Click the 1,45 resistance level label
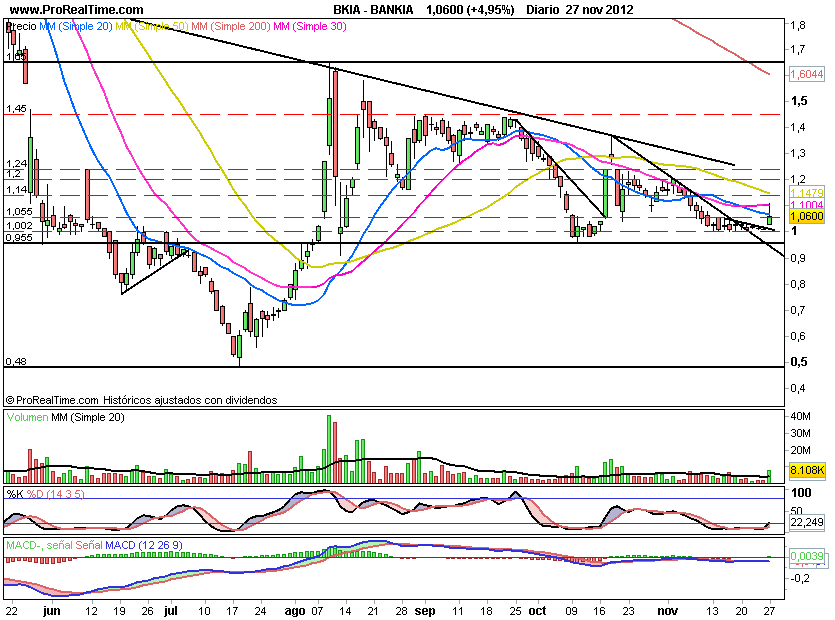Viewport: 835px width, 620px height. pos(16,109)
